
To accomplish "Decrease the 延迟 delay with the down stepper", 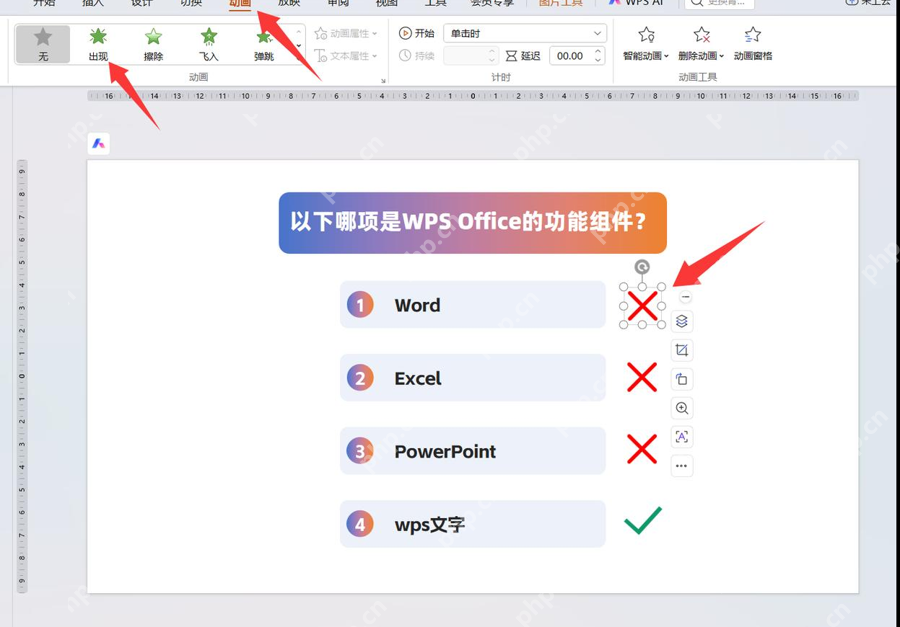I will 598,60.
